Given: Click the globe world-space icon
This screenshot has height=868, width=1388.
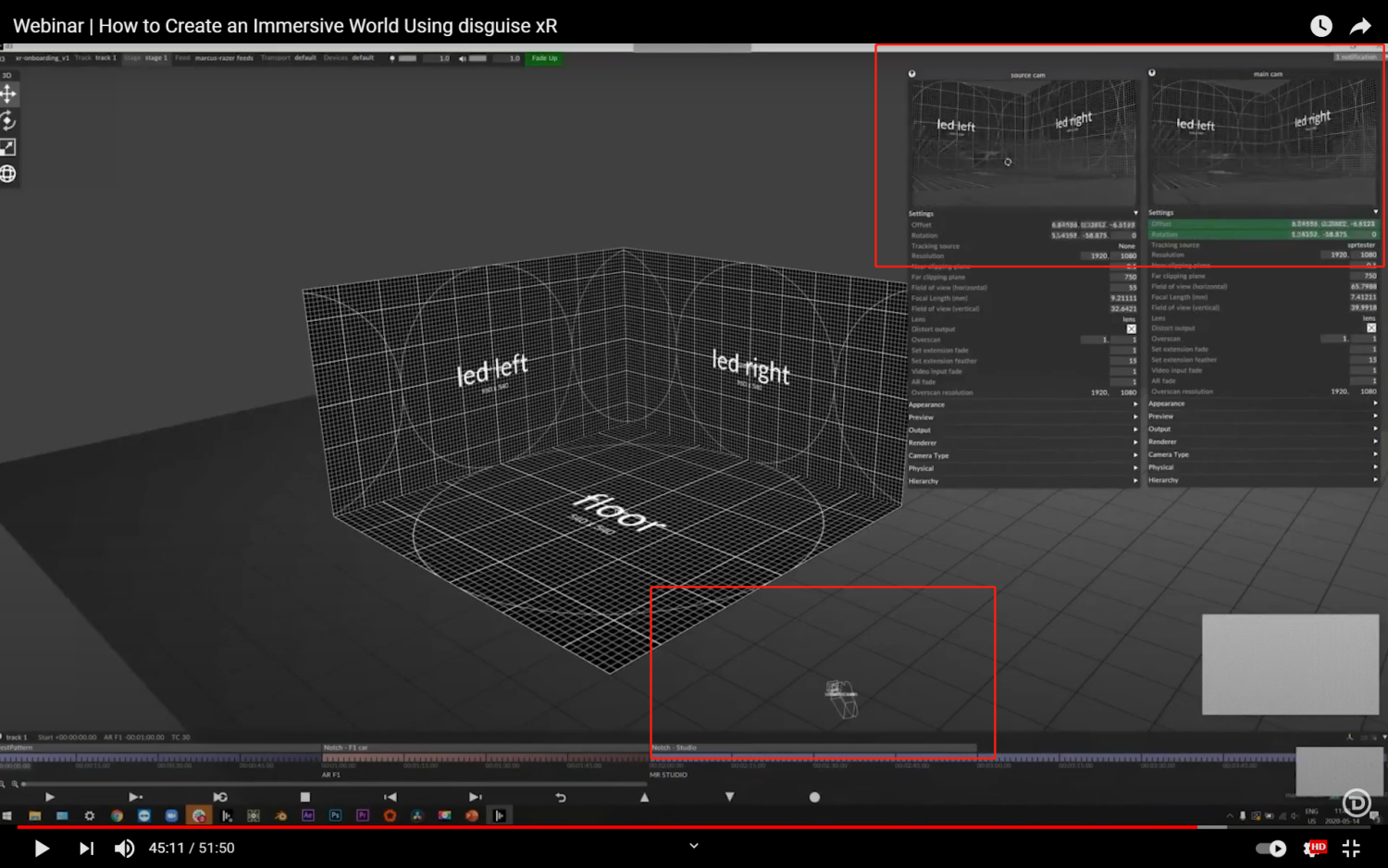Looking at the screenshot, I should coord(8,174).
